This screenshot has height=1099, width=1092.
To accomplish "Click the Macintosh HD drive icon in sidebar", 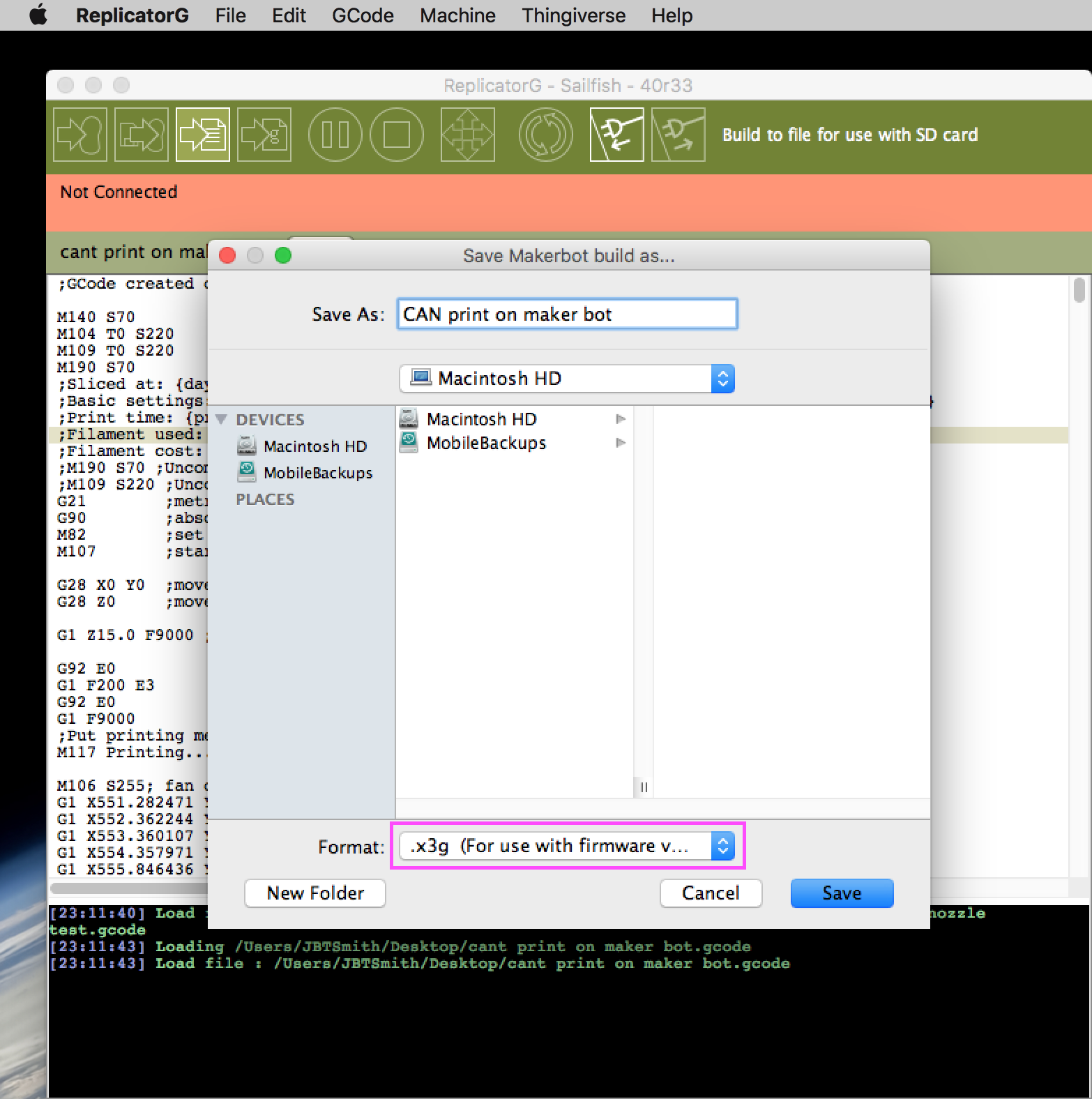I will click(246, 446).
